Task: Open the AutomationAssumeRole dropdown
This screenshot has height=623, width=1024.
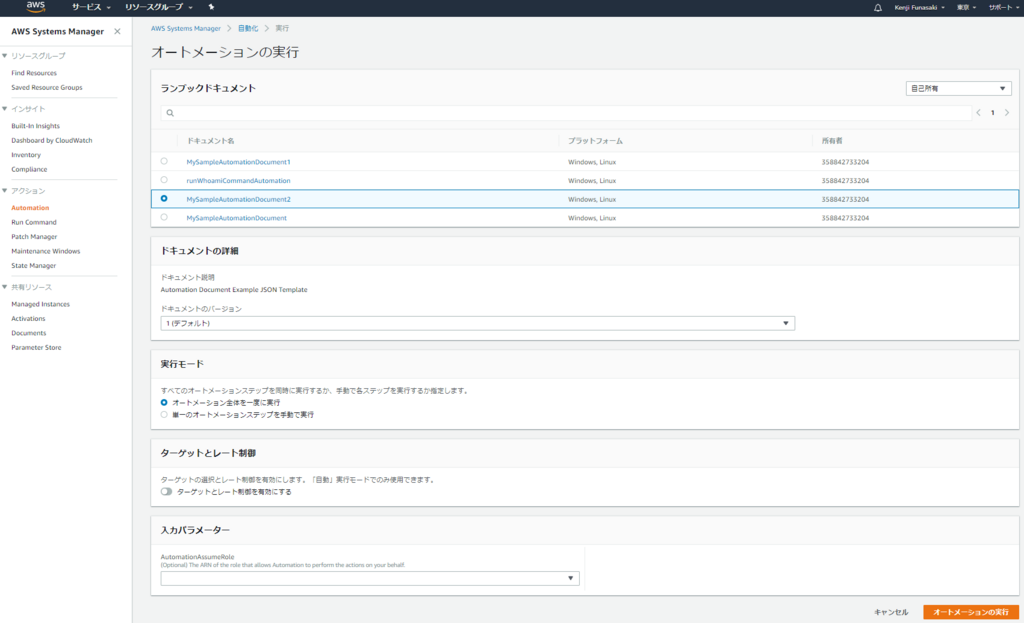Action: coord(370,578)
